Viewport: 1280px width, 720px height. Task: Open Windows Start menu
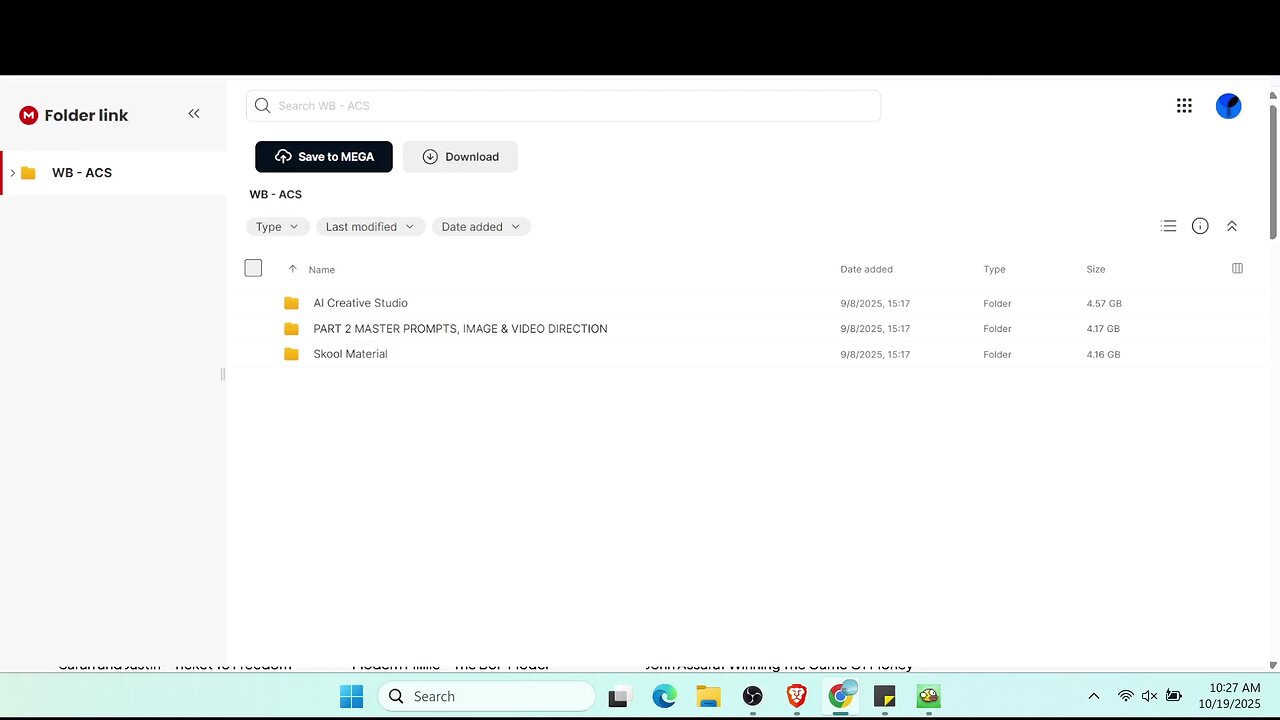pos(351,696)
